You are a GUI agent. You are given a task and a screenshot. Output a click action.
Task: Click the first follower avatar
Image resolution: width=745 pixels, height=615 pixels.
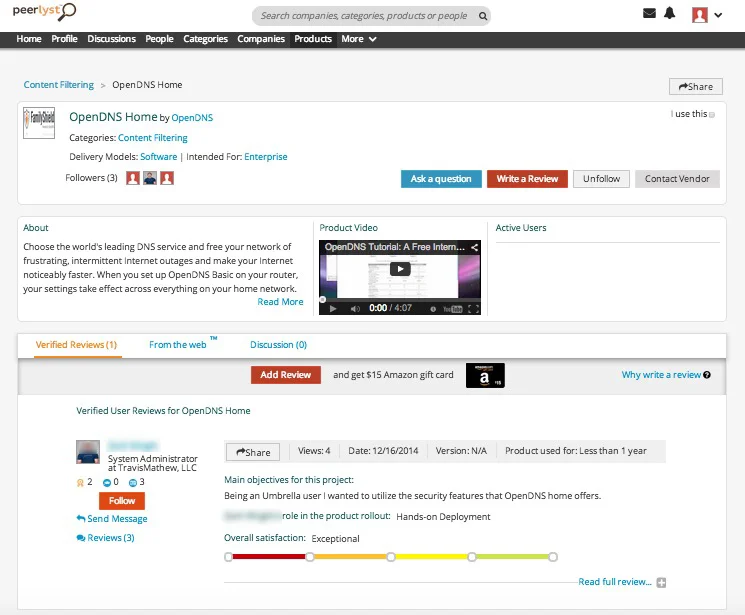tap(133, 178)
